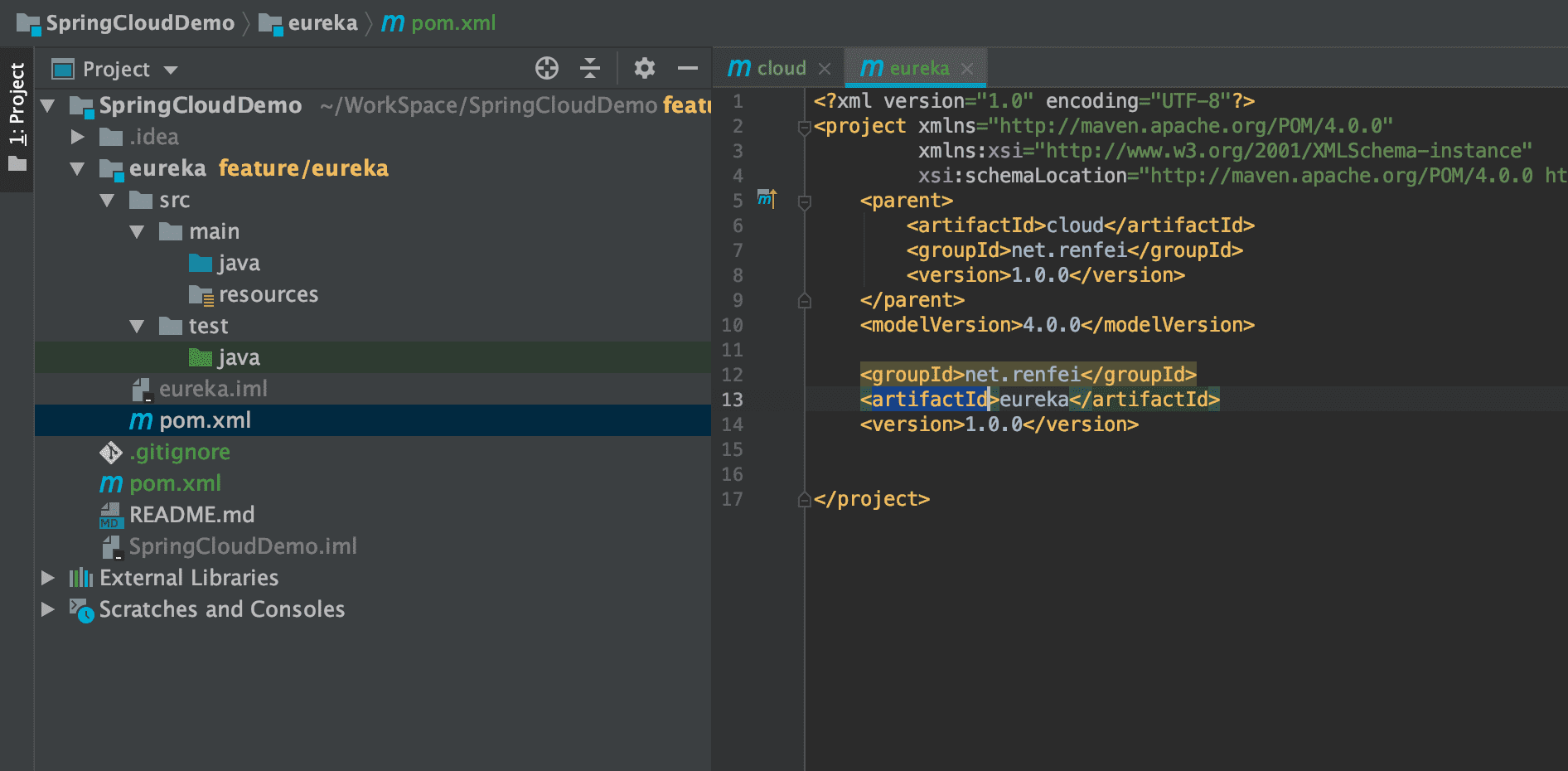Select Scratches and Consoles row

click(x=373, y=609)
